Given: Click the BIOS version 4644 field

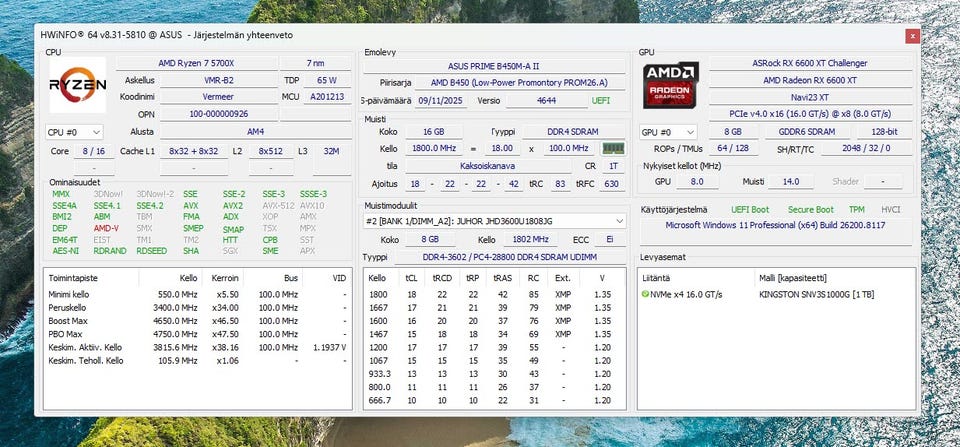Looking at the screenshot, I should click(x=546, y=100).
